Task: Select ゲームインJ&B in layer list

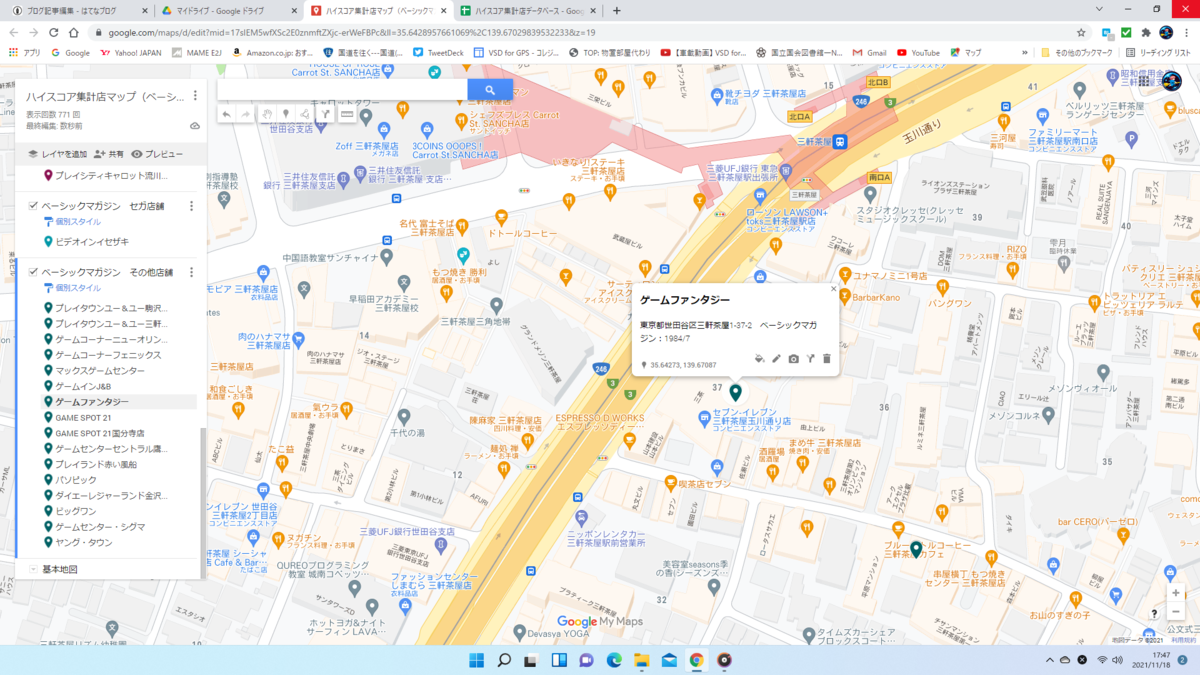Action: (x=83, y=386)
